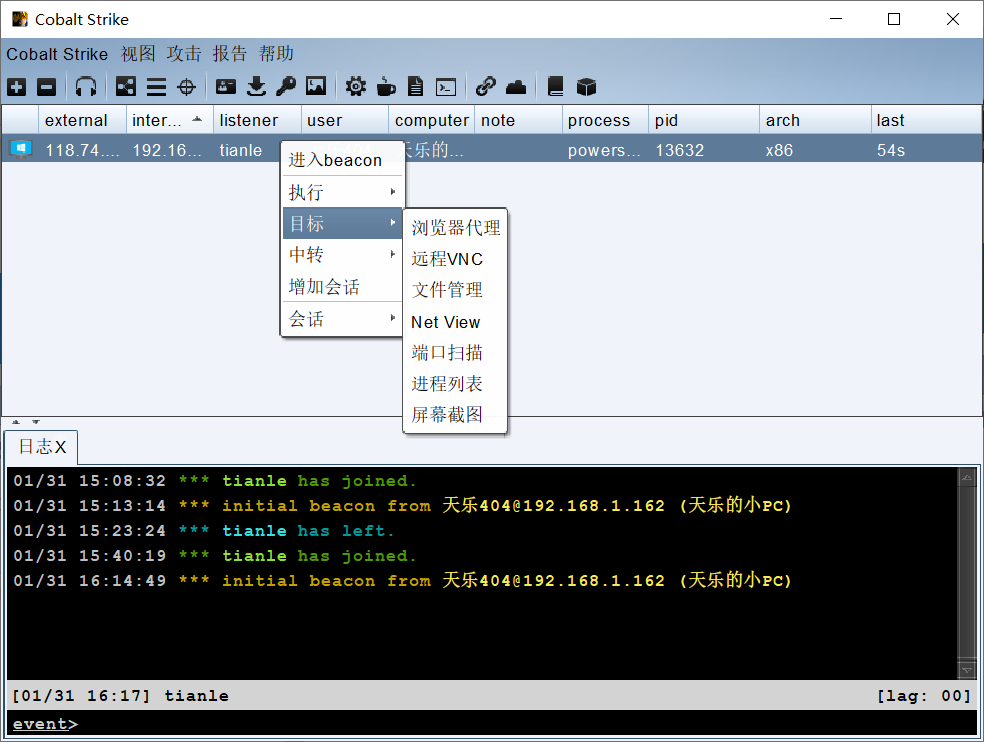Click the cloud manage web server icon
This screenshot has height=742, width=984.
coord(516,87)
